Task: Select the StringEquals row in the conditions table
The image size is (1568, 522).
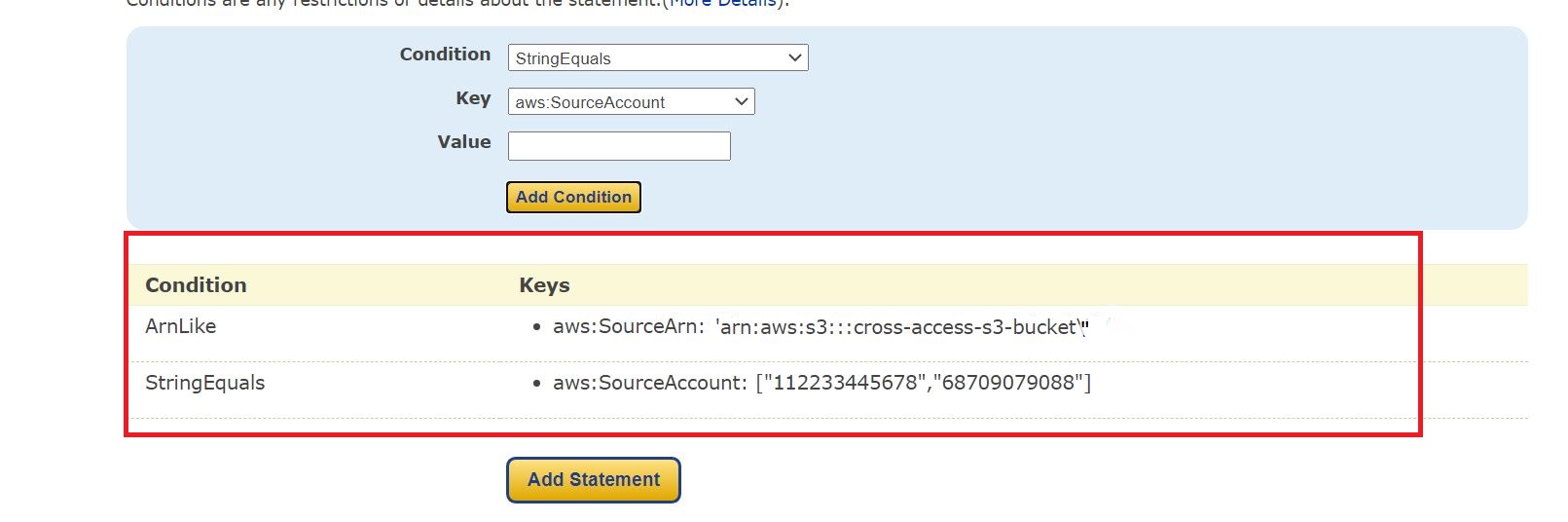Action: click(204, 383)
